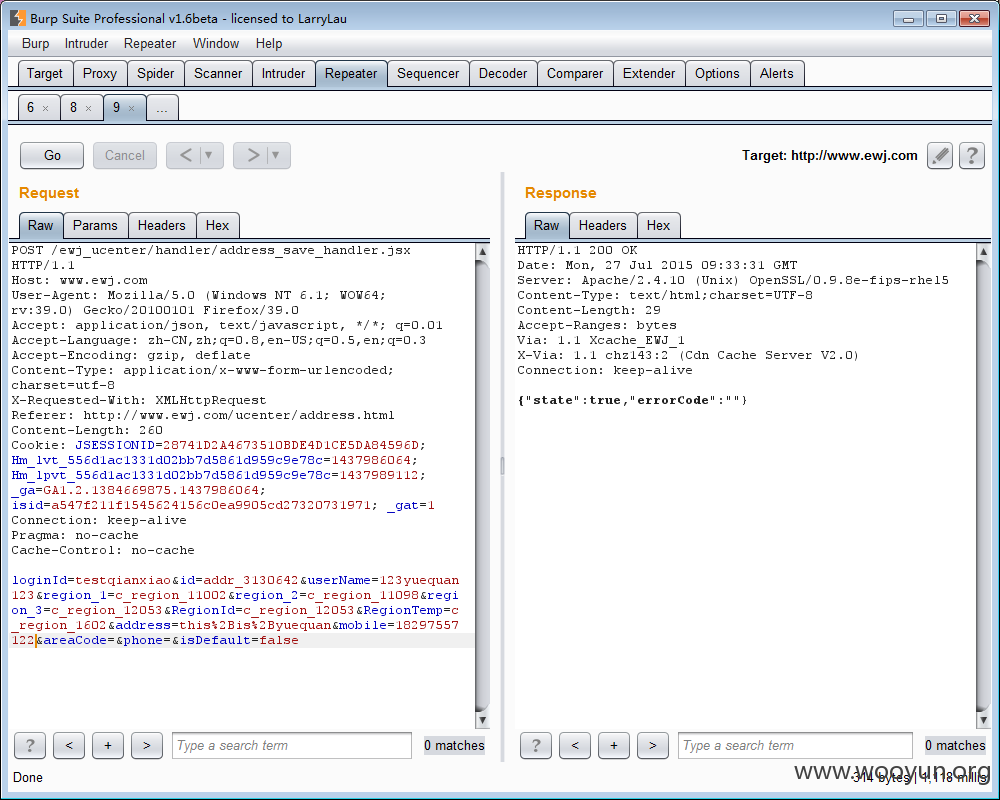Switch to the Intruder tool tab
Viewport: 1000px width, 800px height.
(x=283, y=73)
